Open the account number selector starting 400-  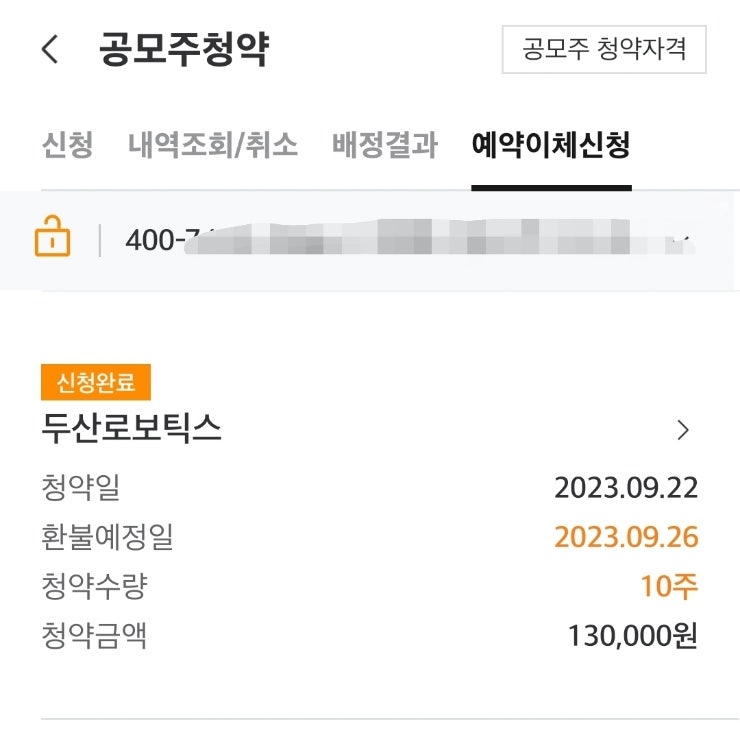pyautogui.click(x=400, y=240)
